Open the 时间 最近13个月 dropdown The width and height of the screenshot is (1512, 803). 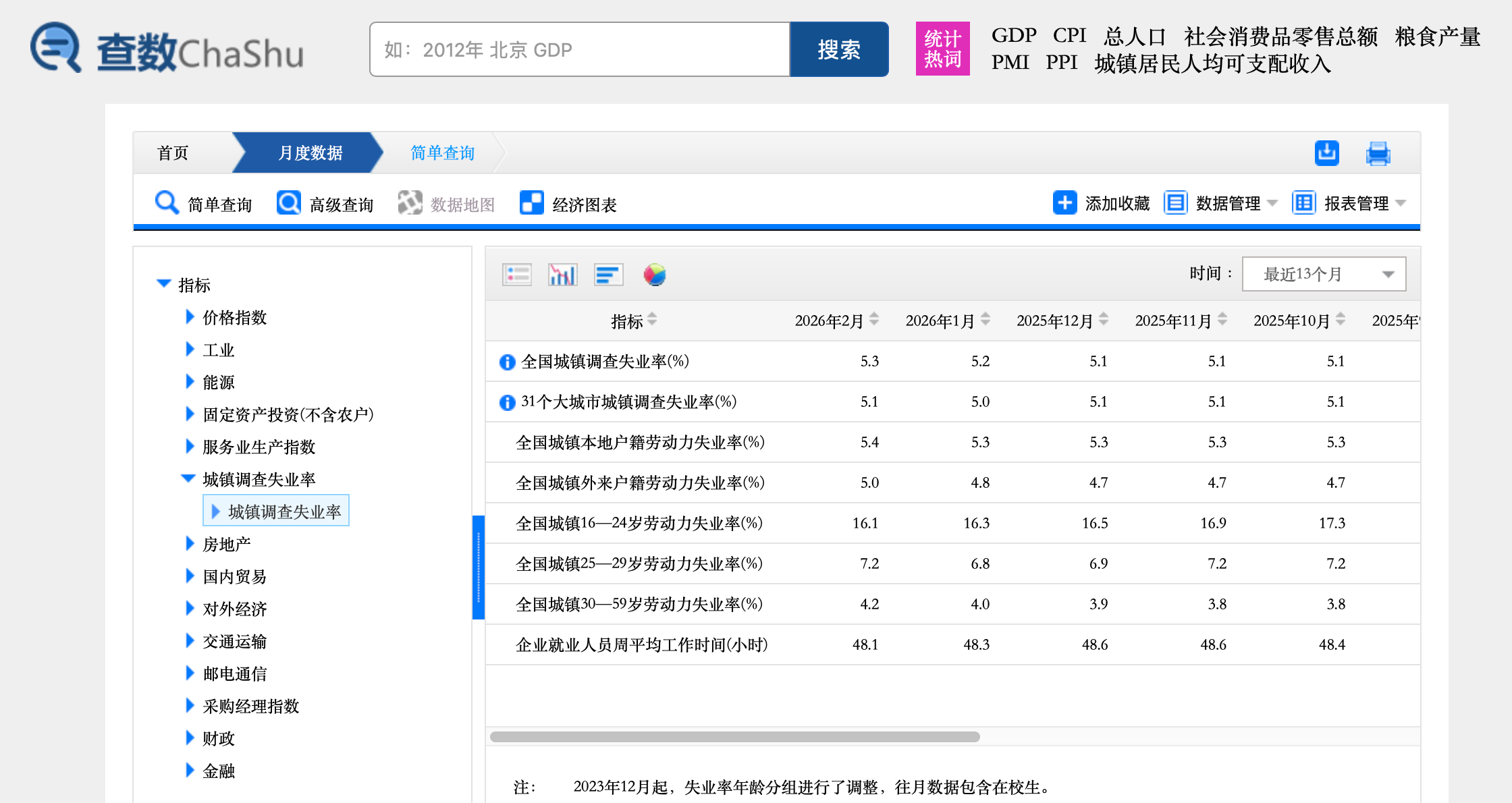[1324, 274]
